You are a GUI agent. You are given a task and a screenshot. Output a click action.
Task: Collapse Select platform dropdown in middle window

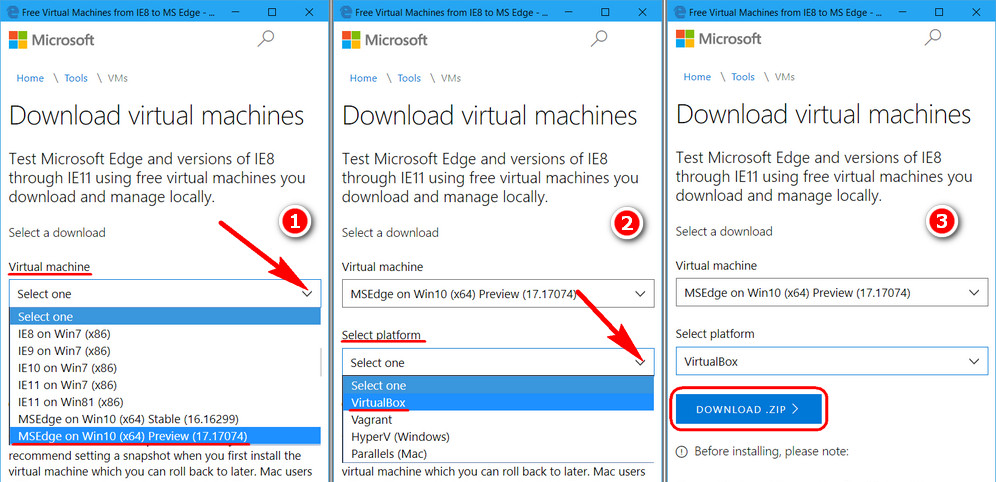click(498, 363)
